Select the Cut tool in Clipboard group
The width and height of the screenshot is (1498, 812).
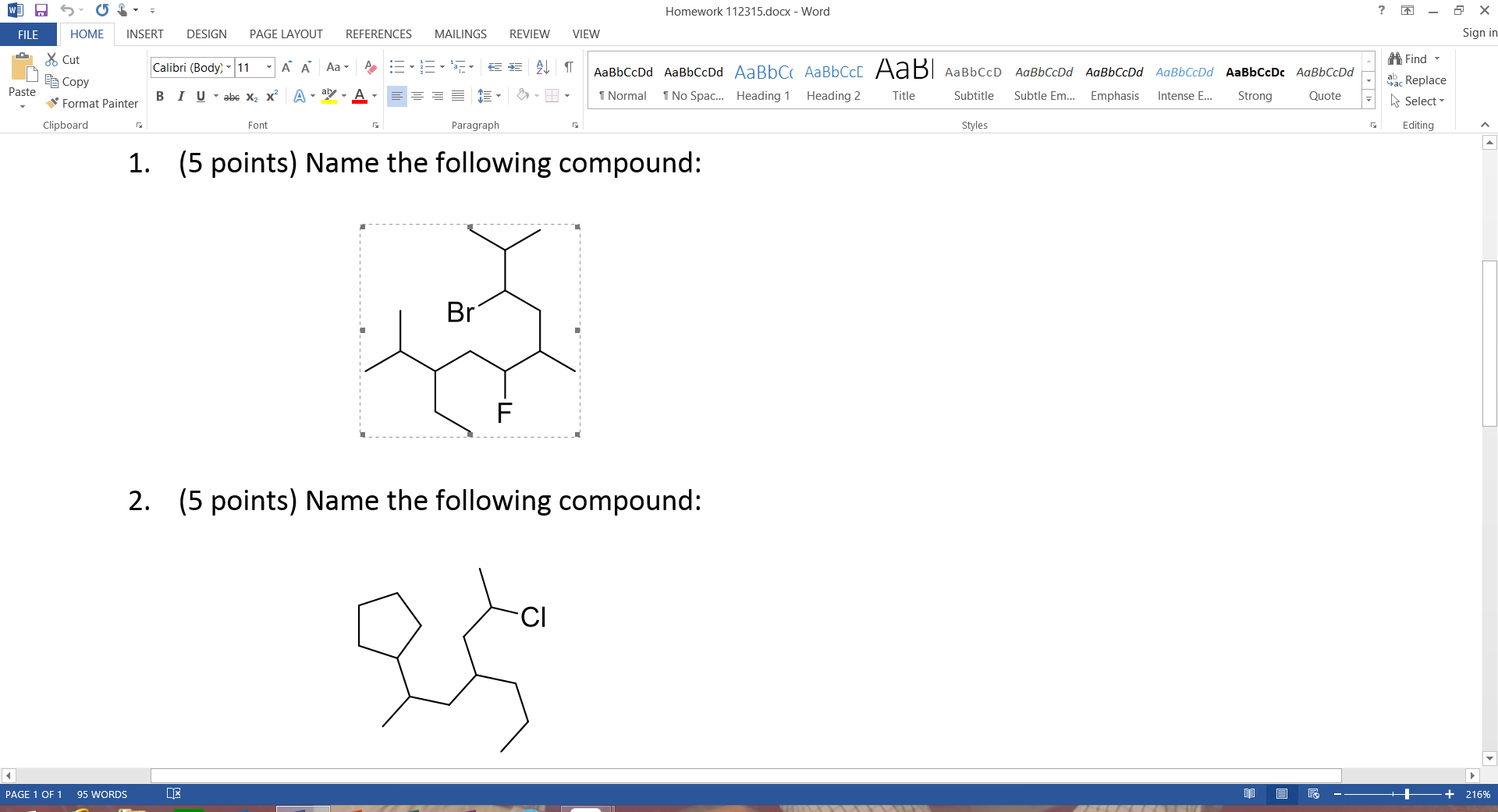62,59
